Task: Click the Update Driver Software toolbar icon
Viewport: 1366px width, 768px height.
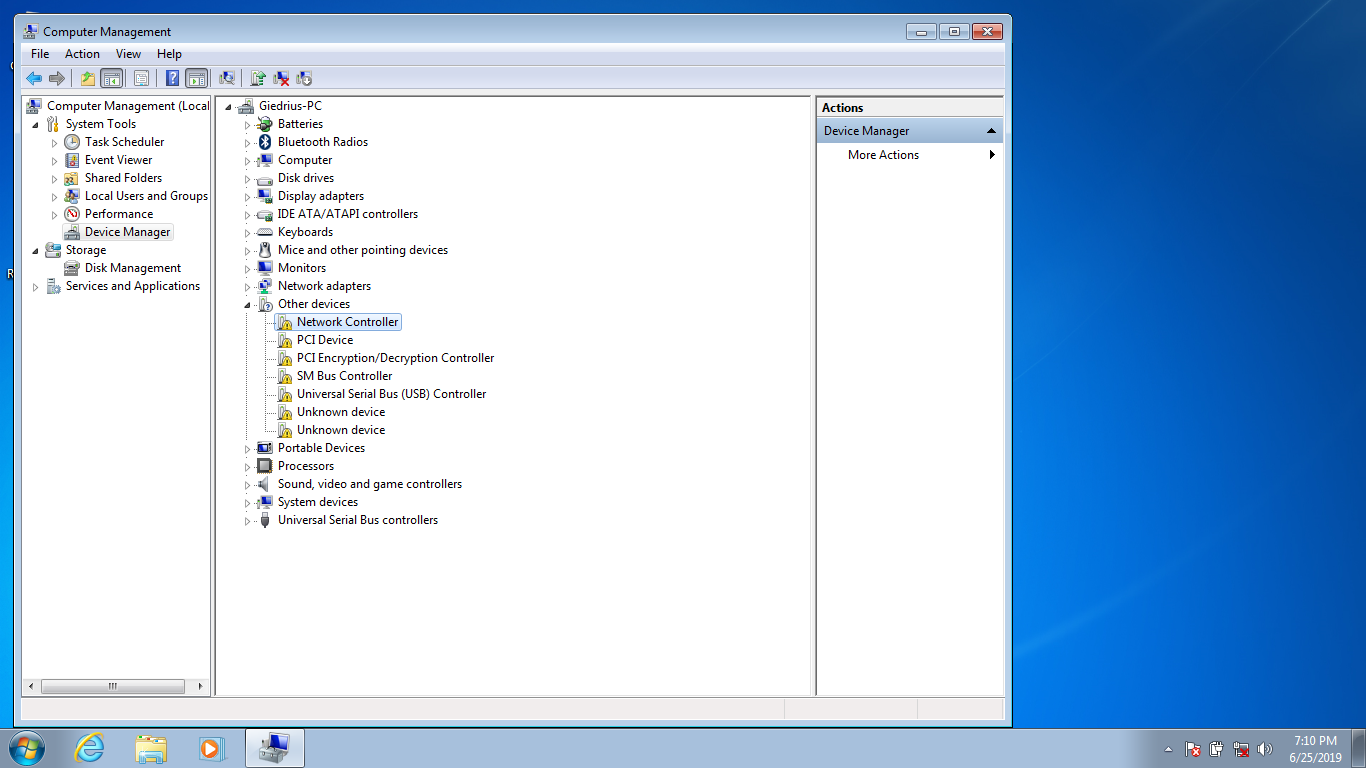Action: click(x=258, y=78)
